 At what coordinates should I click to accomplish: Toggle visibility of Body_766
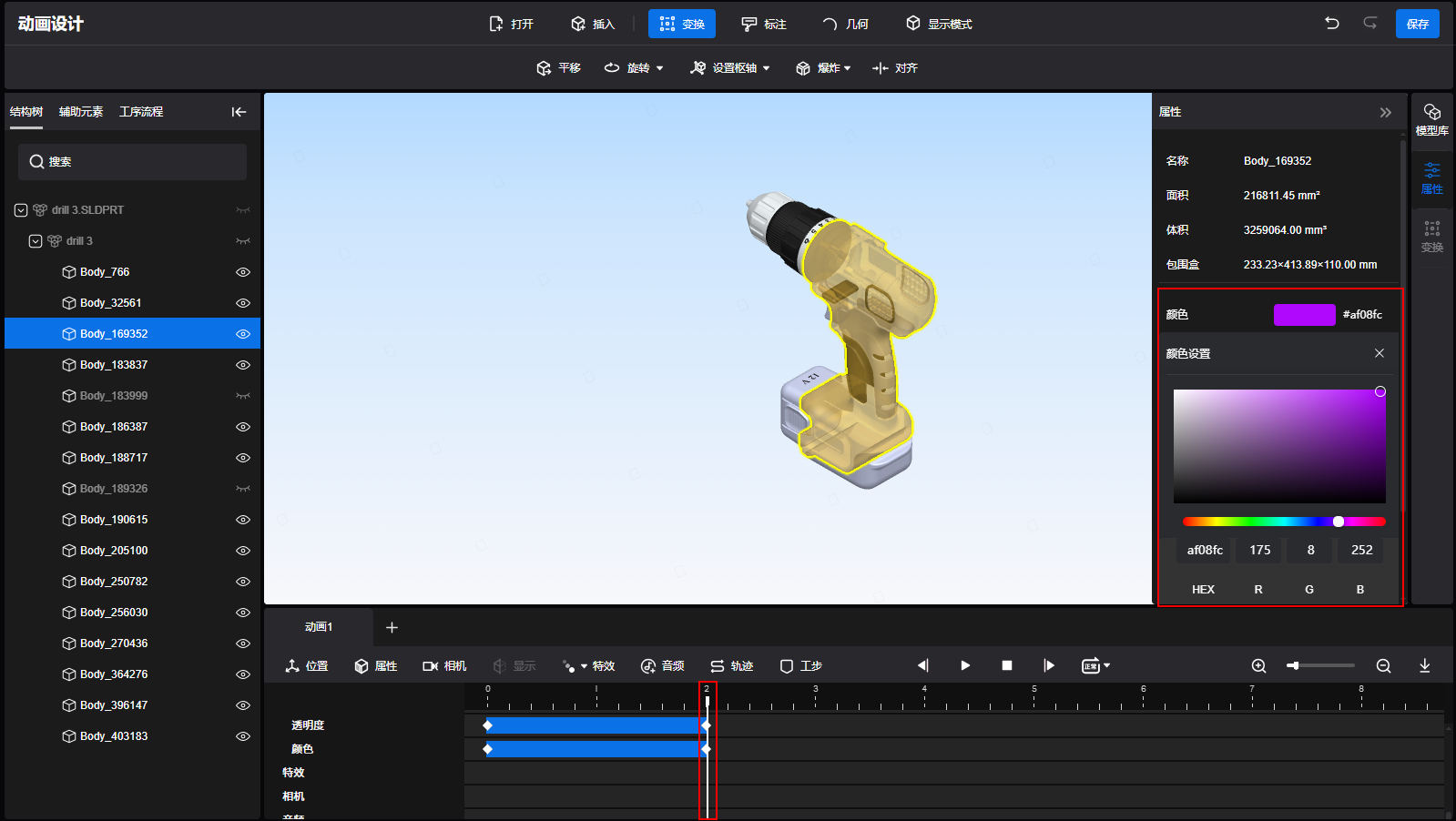(243, 272)
